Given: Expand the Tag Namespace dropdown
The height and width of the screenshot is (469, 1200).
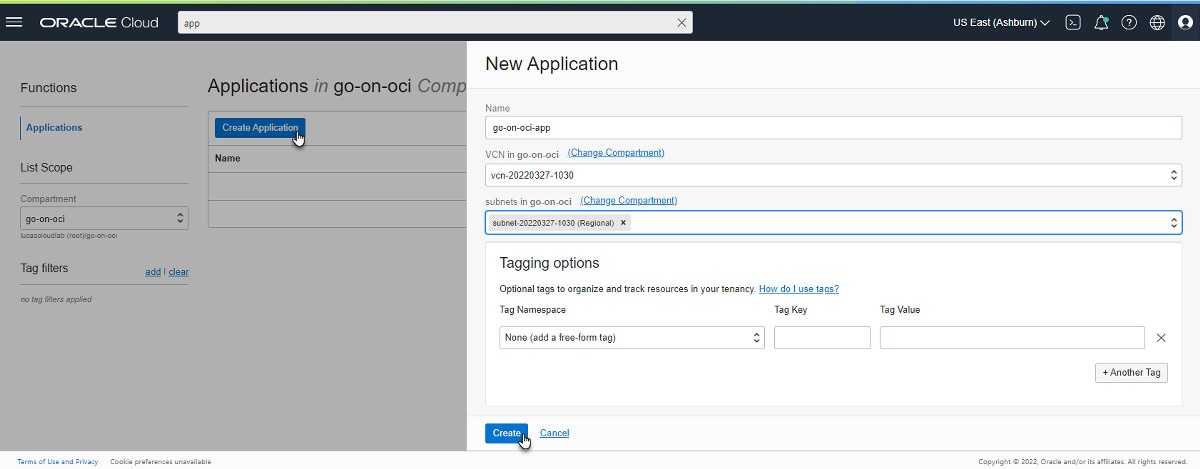Looking at the screenshot, I should 631,338.
